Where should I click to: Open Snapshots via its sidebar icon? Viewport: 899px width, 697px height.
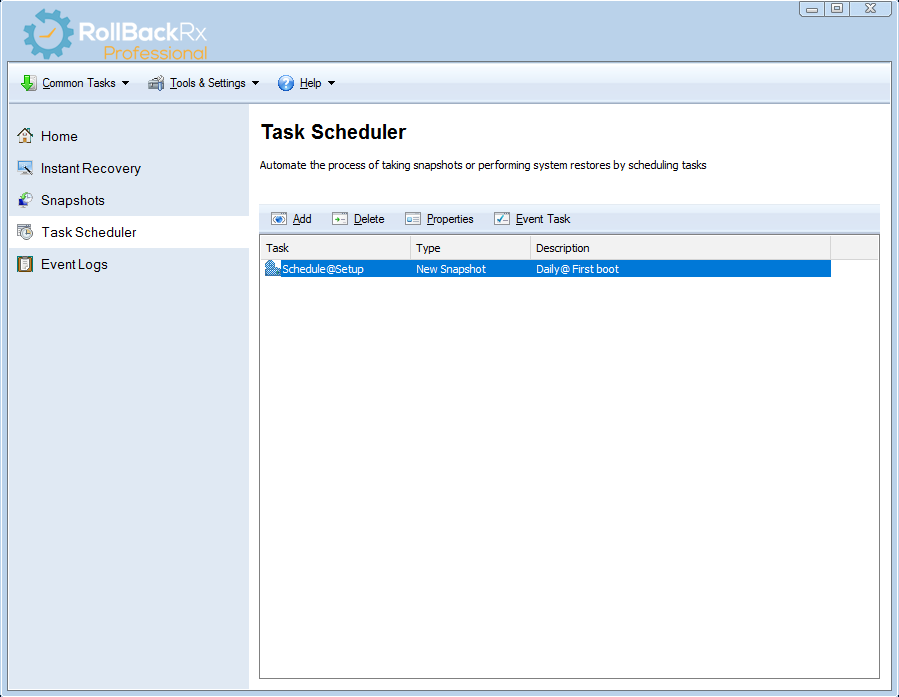(25, 200)
